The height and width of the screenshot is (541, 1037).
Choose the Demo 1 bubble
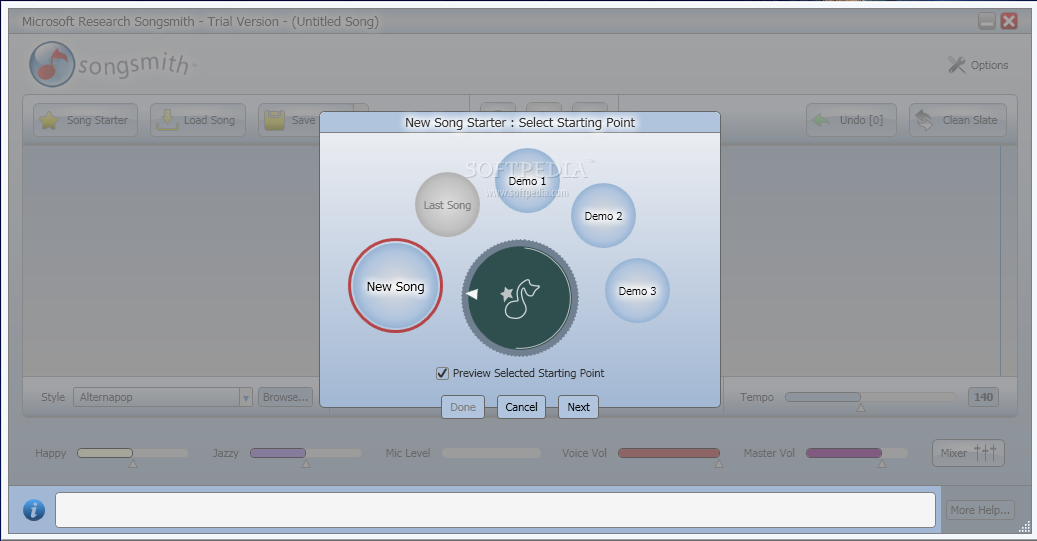tap(527, 181)
